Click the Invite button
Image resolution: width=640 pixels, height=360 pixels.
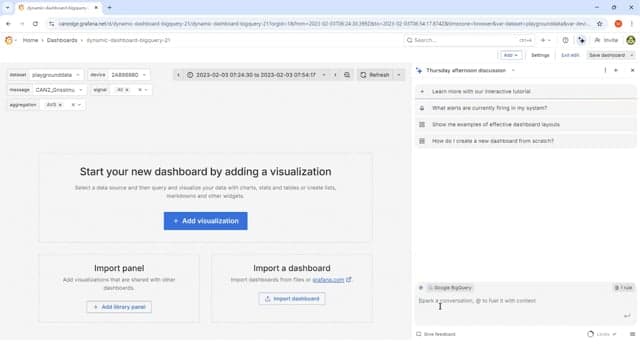point(606,40)
